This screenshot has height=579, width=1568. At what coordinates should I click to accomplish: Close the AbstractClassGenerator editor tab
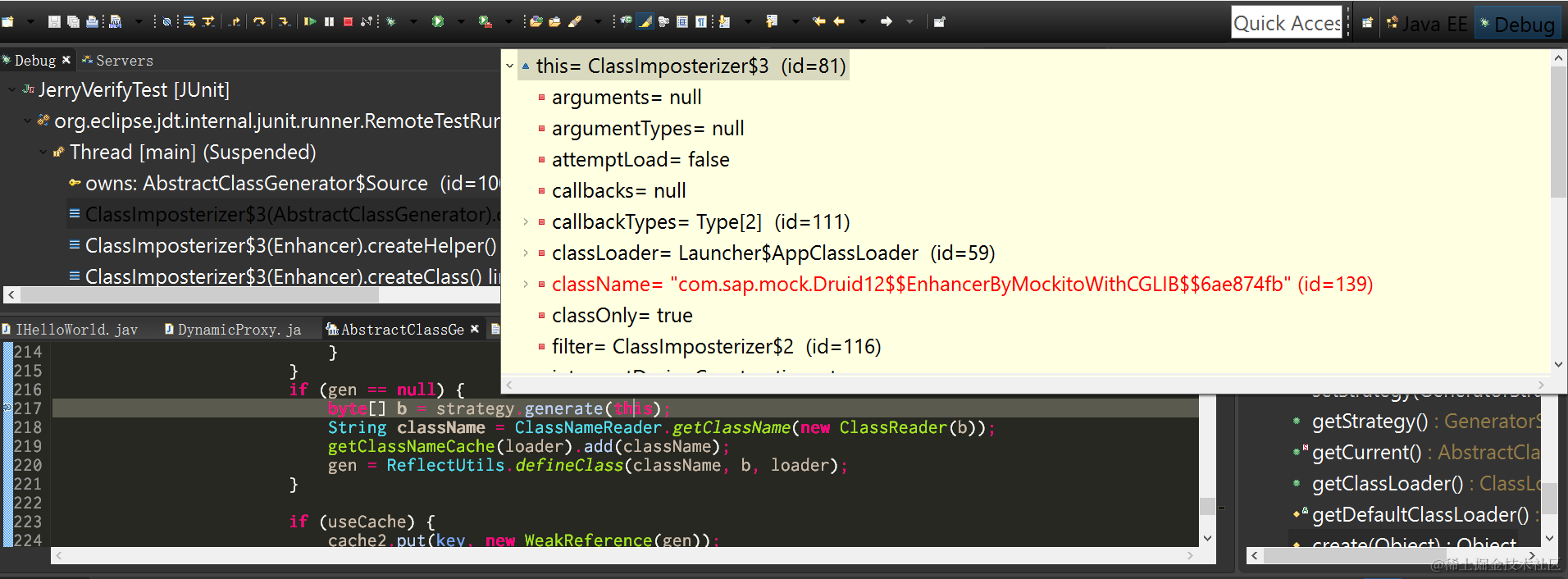(x=474, y=329)
